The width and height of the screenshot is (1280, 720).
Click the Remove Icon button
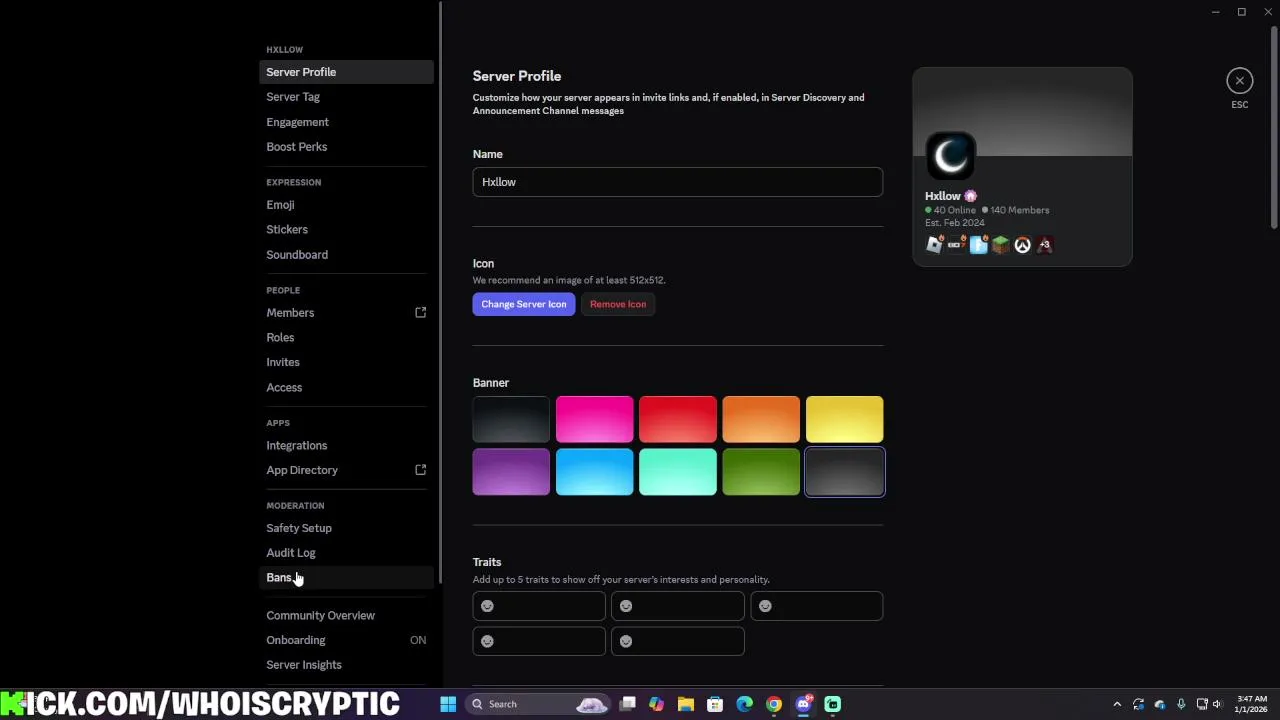618,304
